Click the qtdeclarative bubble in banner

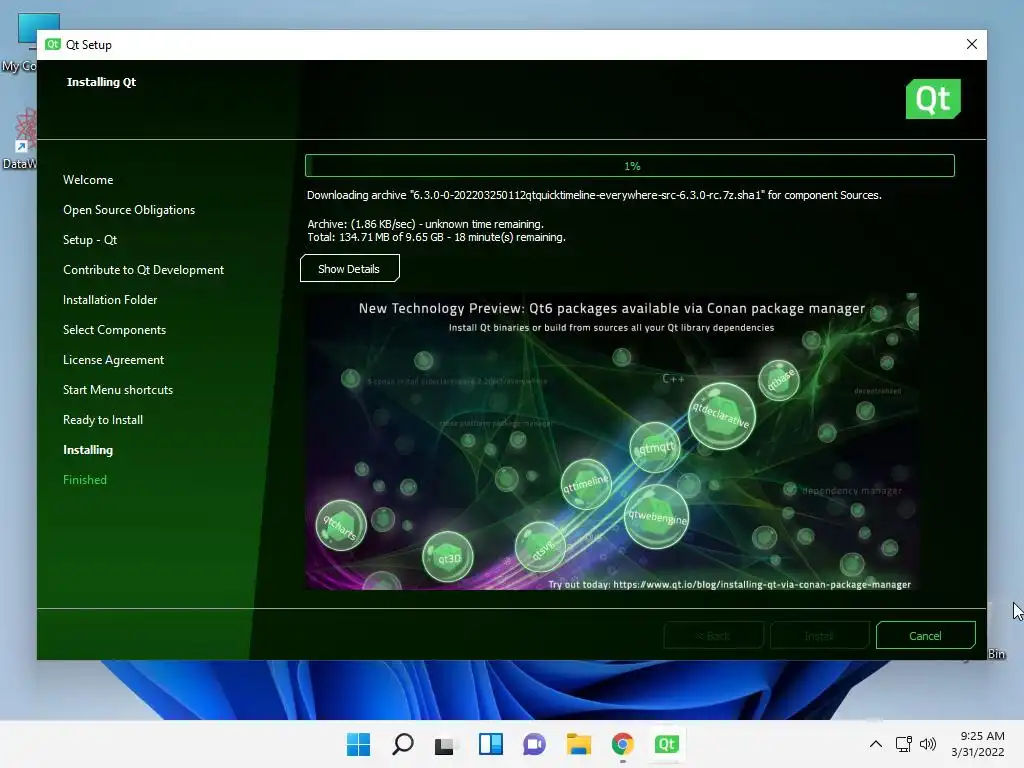tap(722, 416)
